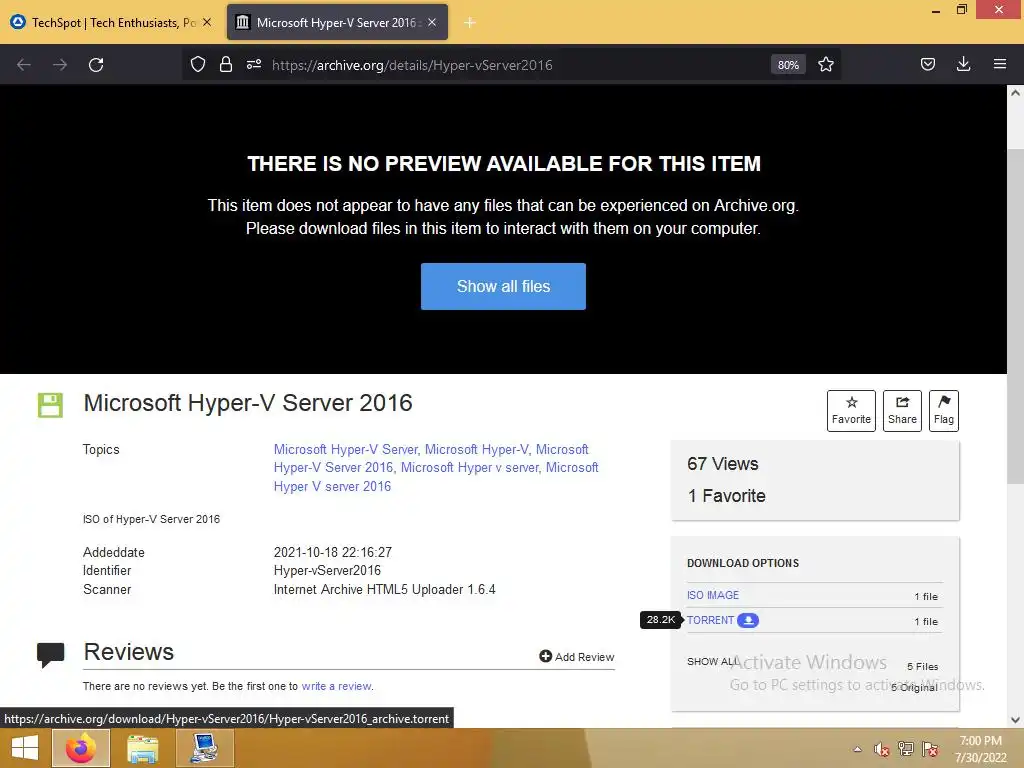Click the Microsoft Hyper-V Server 2016 heading

pyautogui.click(x=248, y=403)
